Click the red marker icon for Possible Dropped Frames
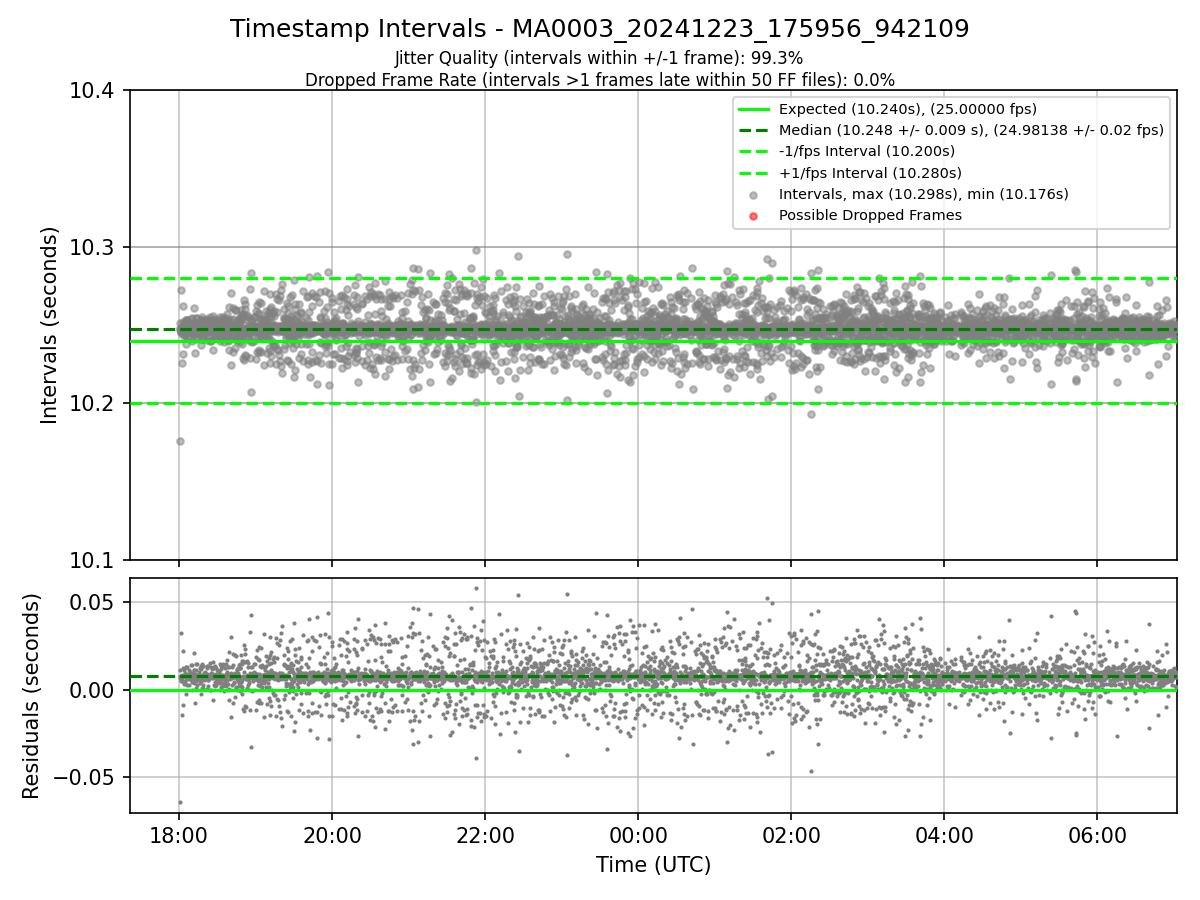The height and width of the screenshot is (900, 1200). pyautogui.click(x=754, y=216)
